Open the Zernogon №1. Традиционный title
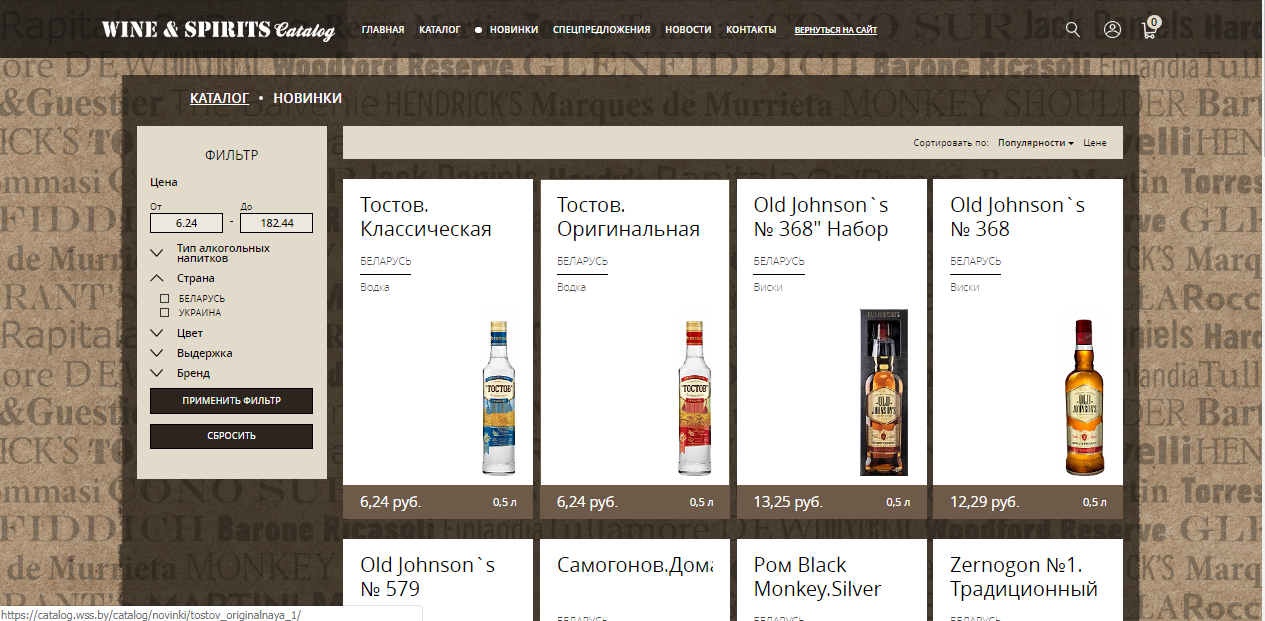Image resolution: width=1265 pixels, height=621 pixels. point(1024,577)
